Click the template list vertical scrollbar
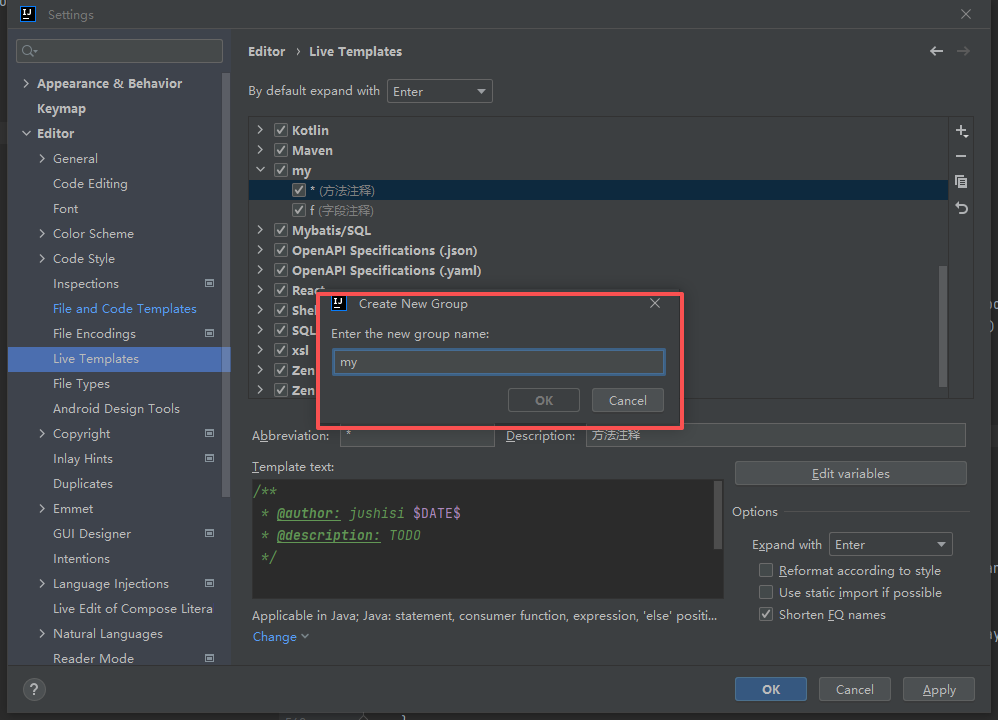The image size is (998, 720). pyautogui.click(x=943, y=326)
